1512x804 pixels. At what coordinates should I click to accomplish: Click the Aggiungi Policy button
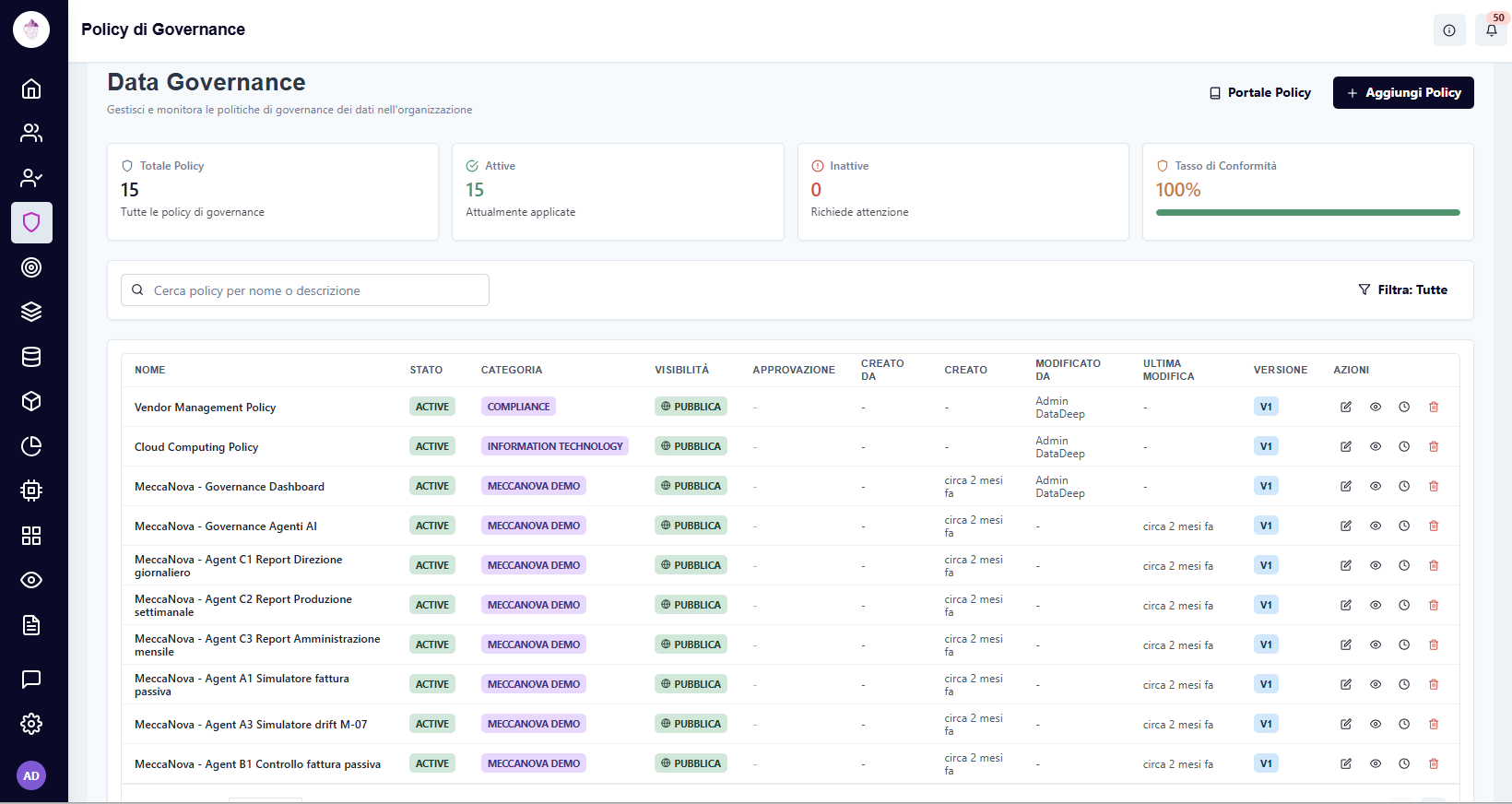pyautogui.click(x=1403, y=92)
